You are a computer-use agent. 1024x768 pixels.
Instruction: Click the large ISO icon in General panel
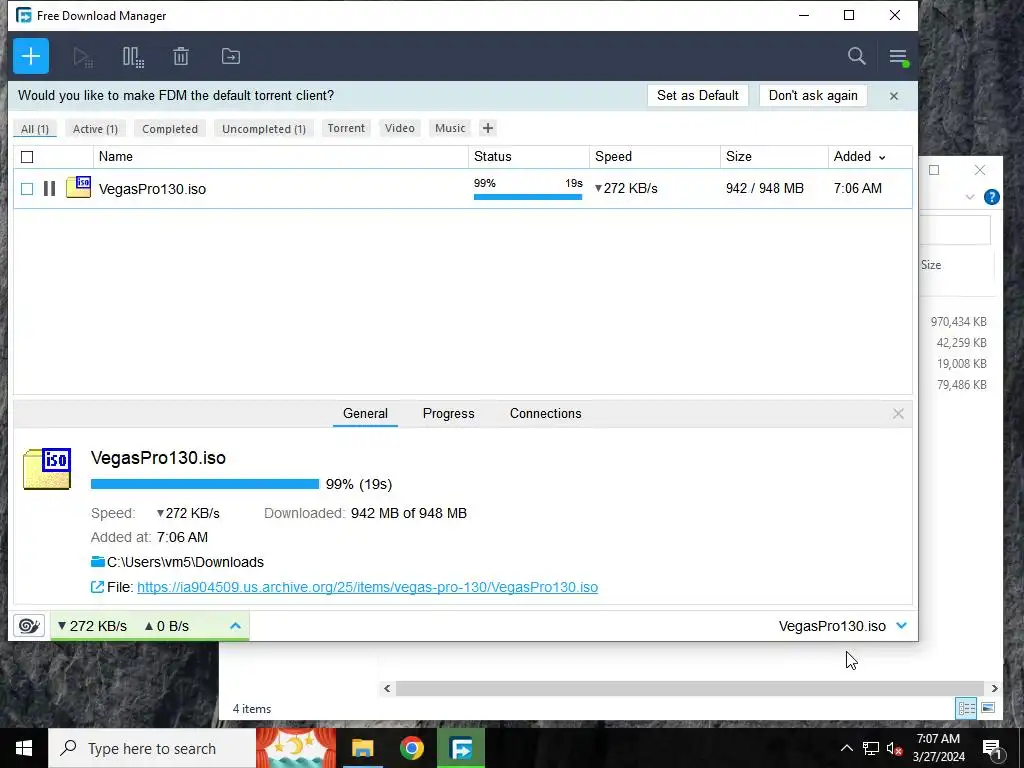coord(47,469)
